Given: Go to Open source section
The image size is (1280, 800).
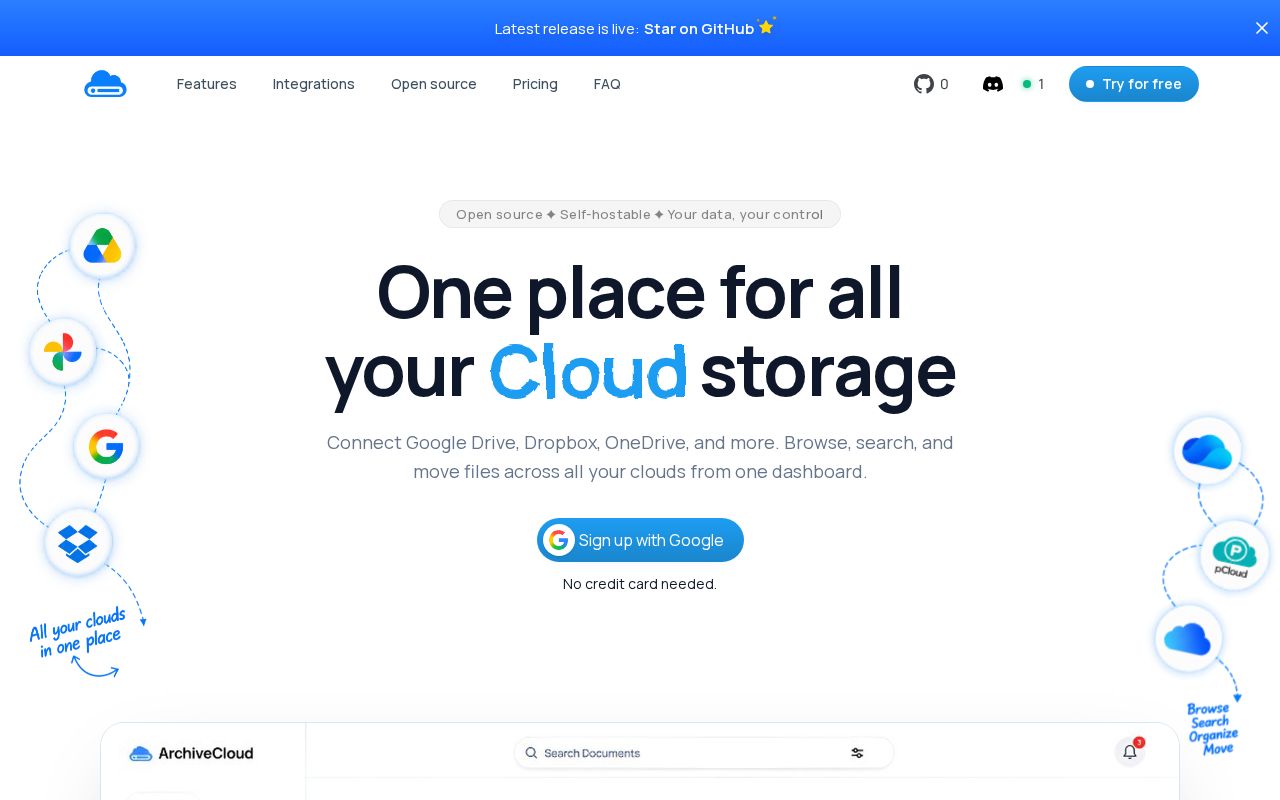Looking at the screenshot, I should click(x=434, y=84).
